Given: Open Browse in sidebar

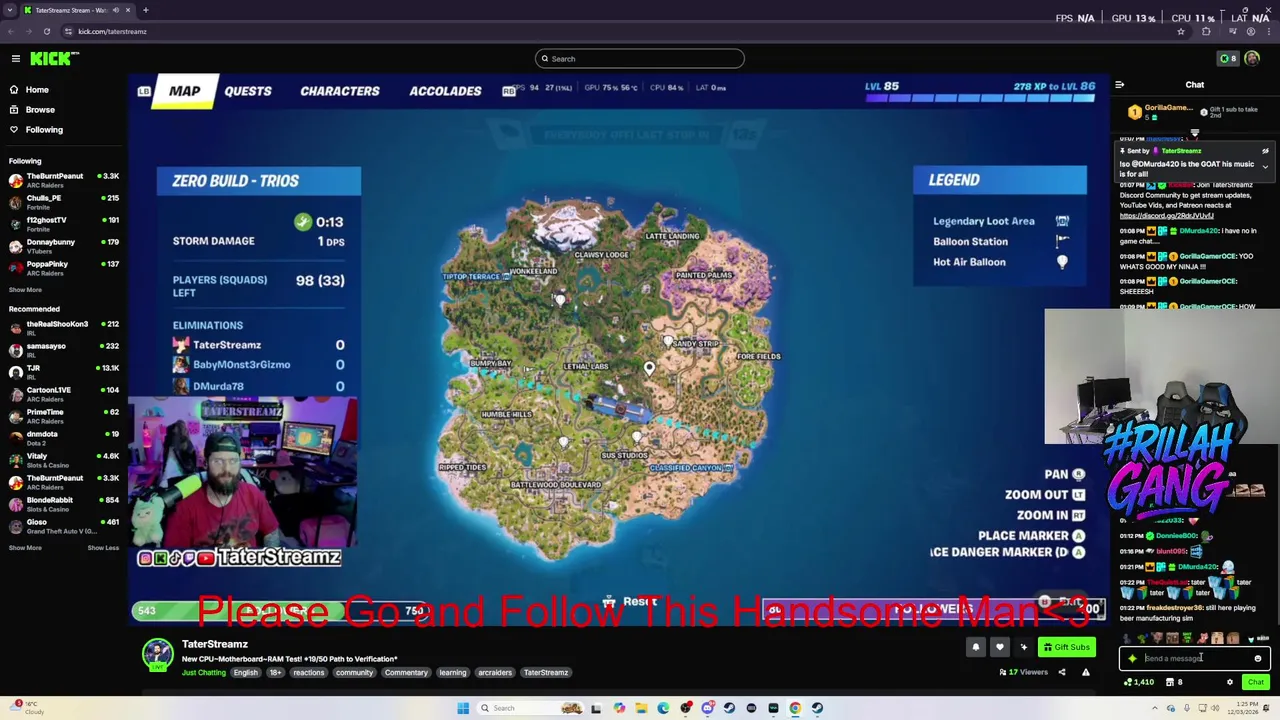Looking at the screenshot, I should point(40,110).
